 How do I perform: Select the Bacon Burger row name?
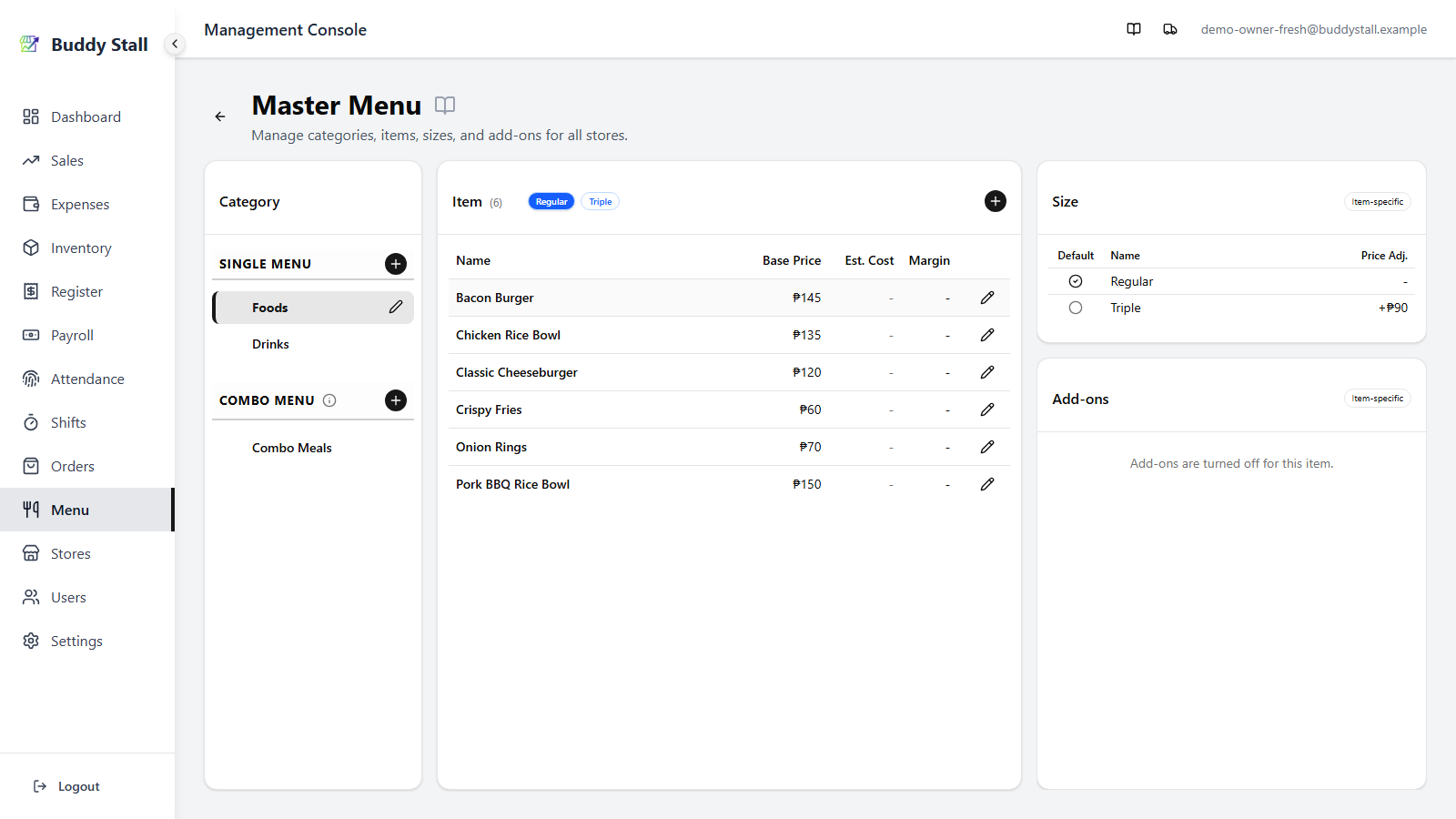tap(495, 298)
